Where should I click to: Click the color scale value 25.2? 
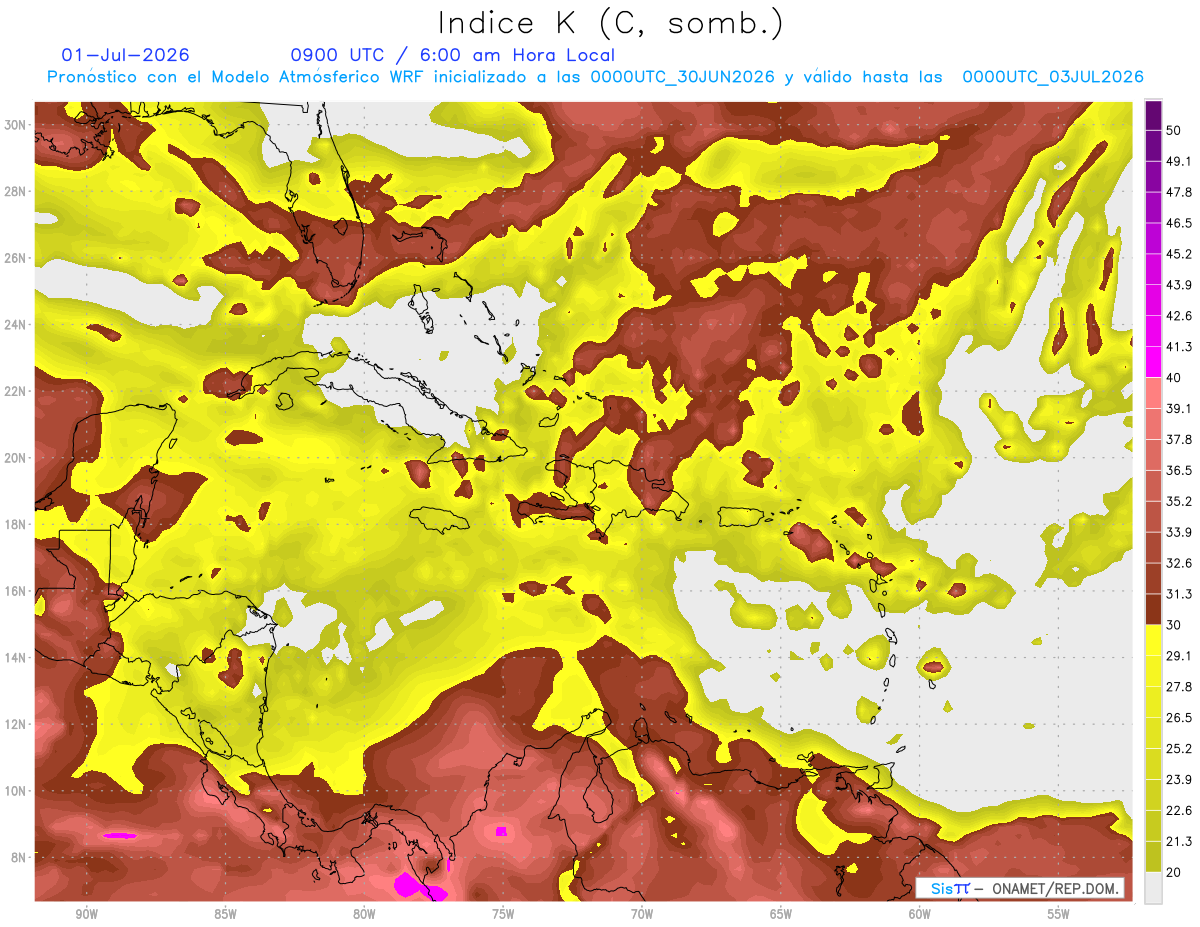click(1179, 749)
